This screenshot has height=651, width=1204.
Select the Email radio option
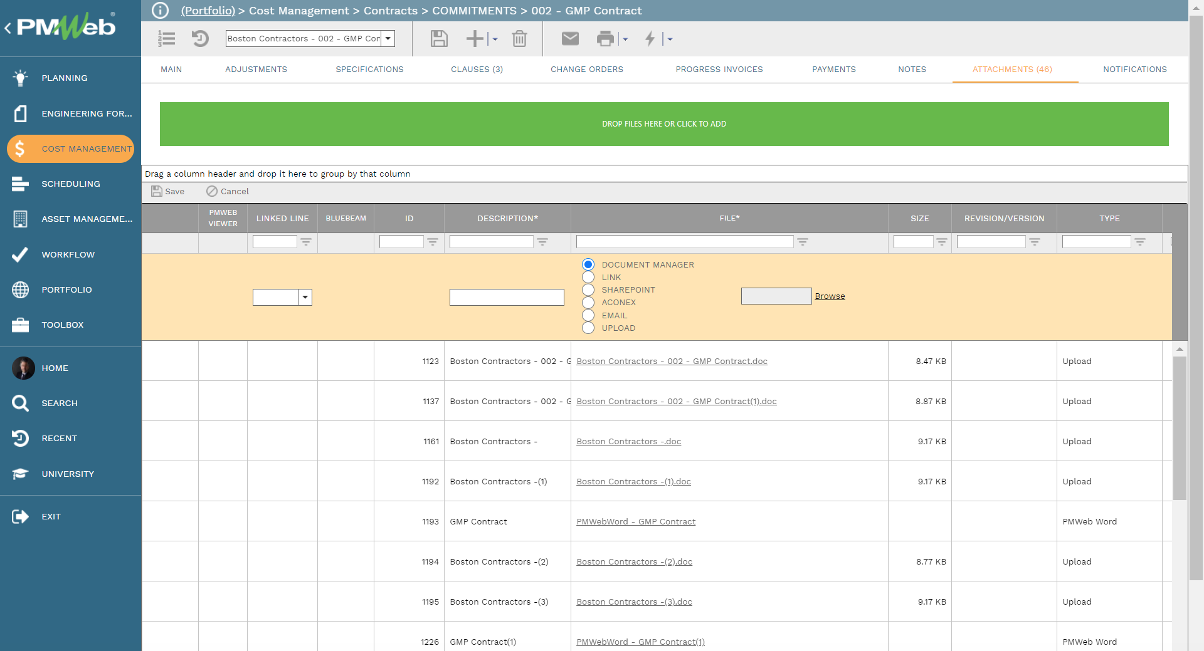(589, 315)
